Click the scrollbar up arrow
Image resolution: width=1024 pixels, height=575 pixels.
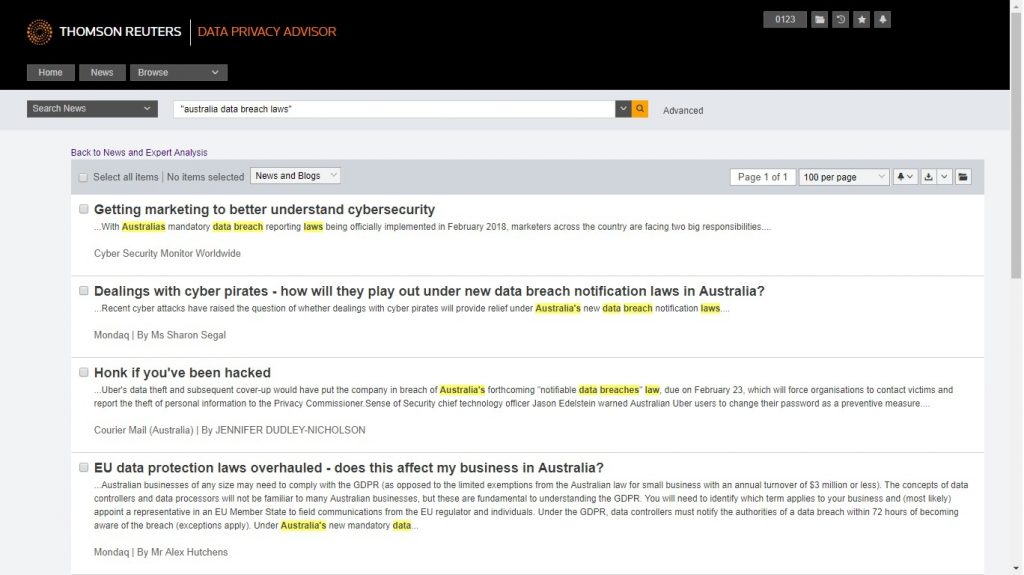[1016, 5]
